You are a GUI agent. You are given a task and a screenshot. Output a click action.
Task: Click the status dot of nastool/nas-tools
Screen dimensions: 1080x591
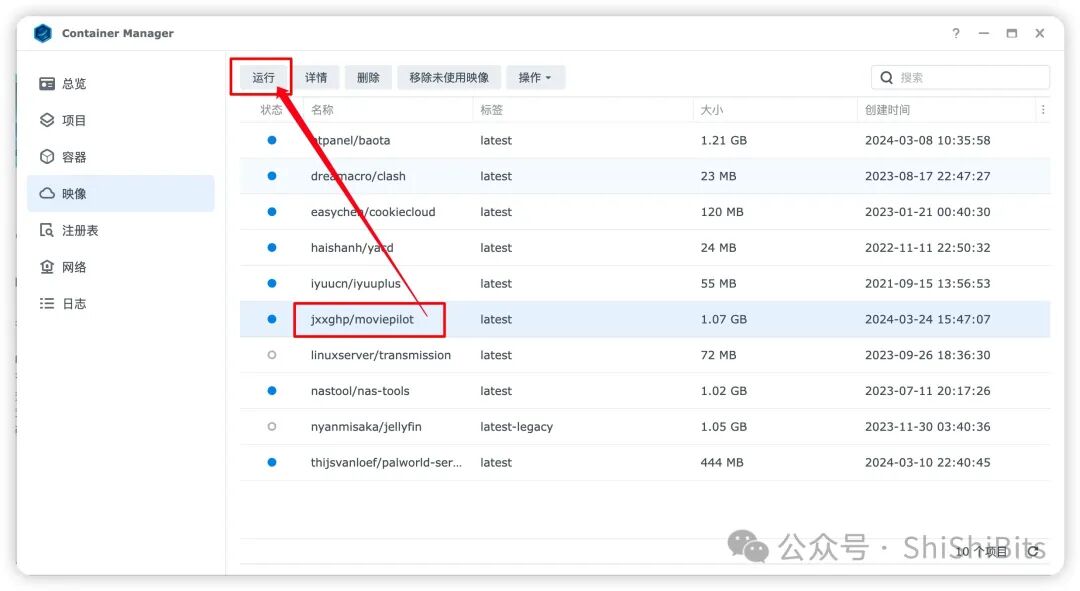(x=271, y=391)
